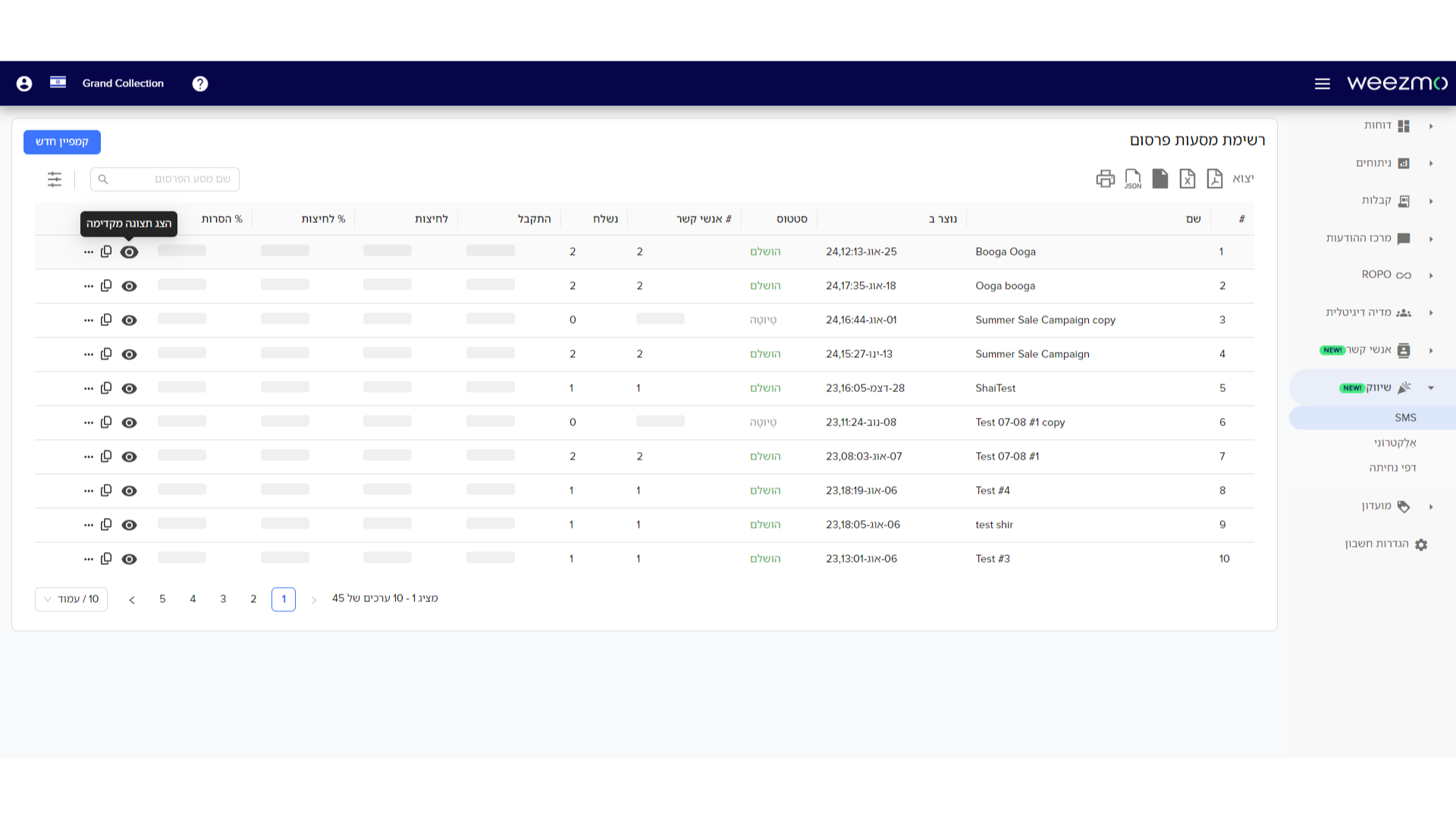Viewport: 1456px width, 819px height.
Task: Duplicate the ShaiTest campaign
Action: 106,388
